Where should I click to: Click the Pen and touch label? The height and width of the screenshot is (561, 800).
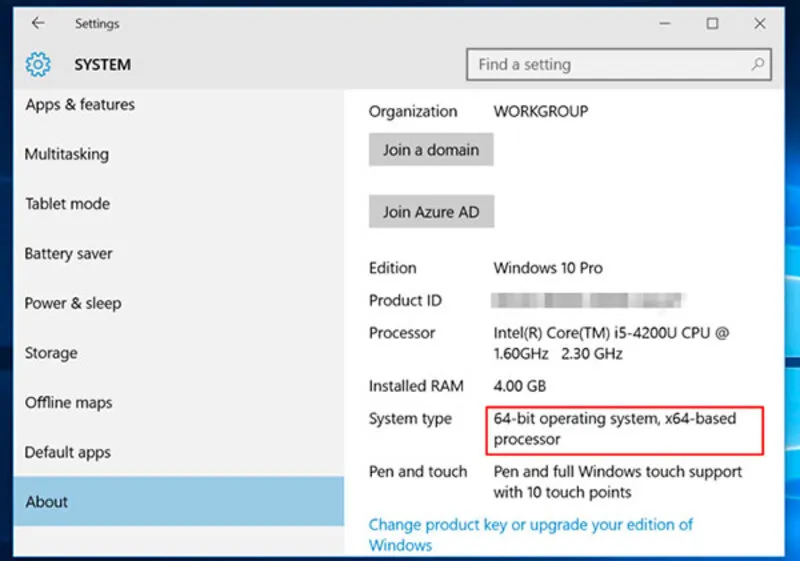point(418,472)
